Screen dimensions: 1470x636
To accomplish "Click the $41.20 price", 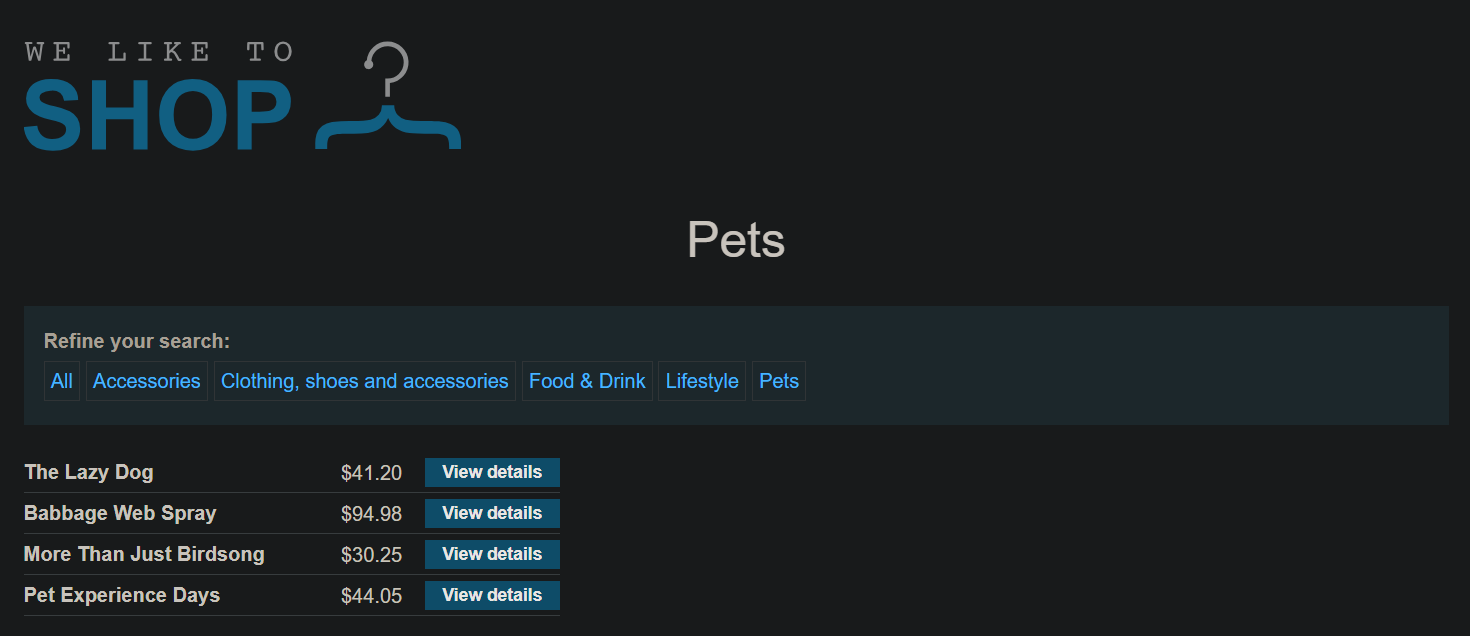I will tap(371, 473).
